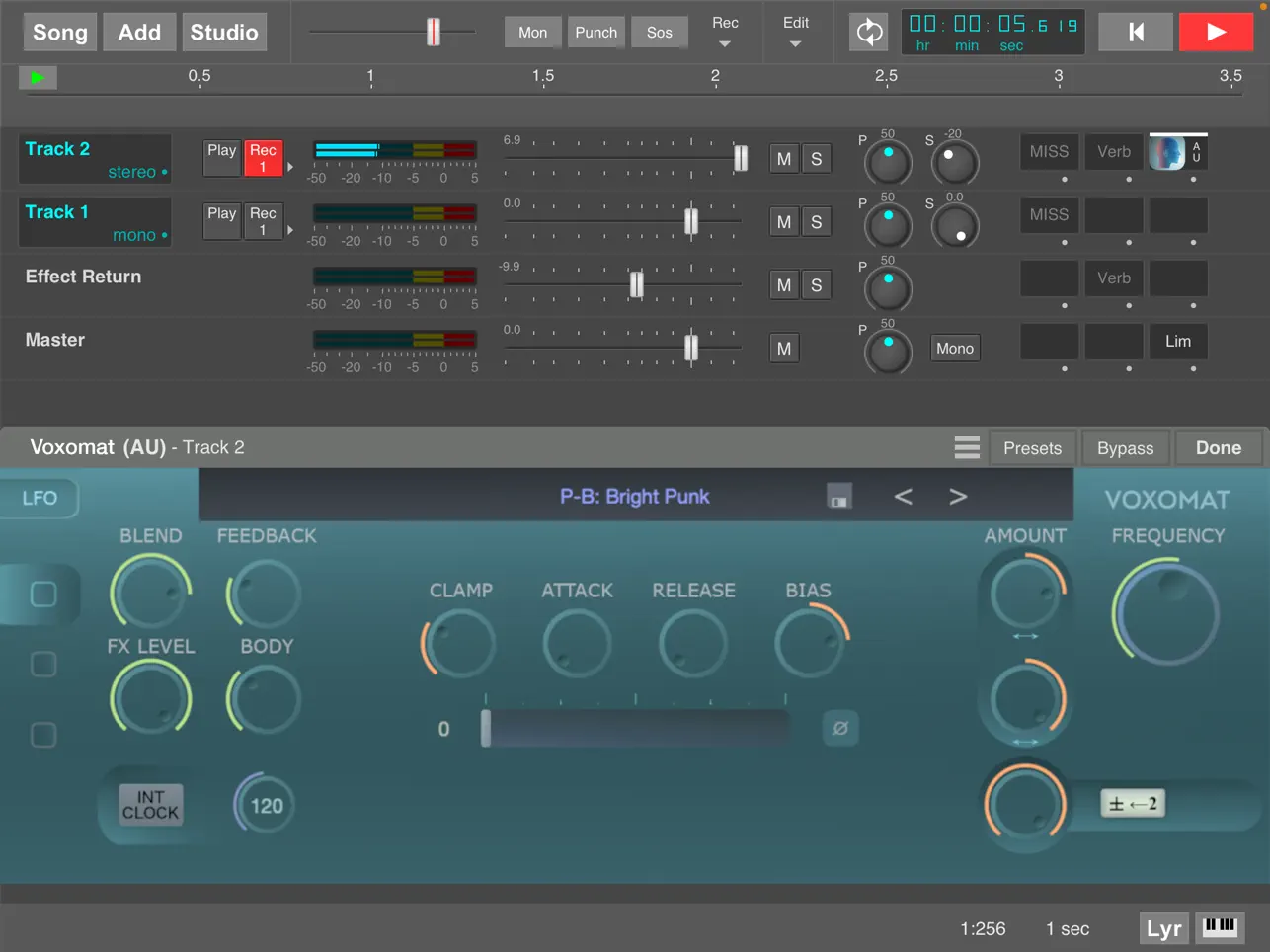Screen dimensions: 1270x952
Task: Mute Track 2
Action: tap(784, 159)
